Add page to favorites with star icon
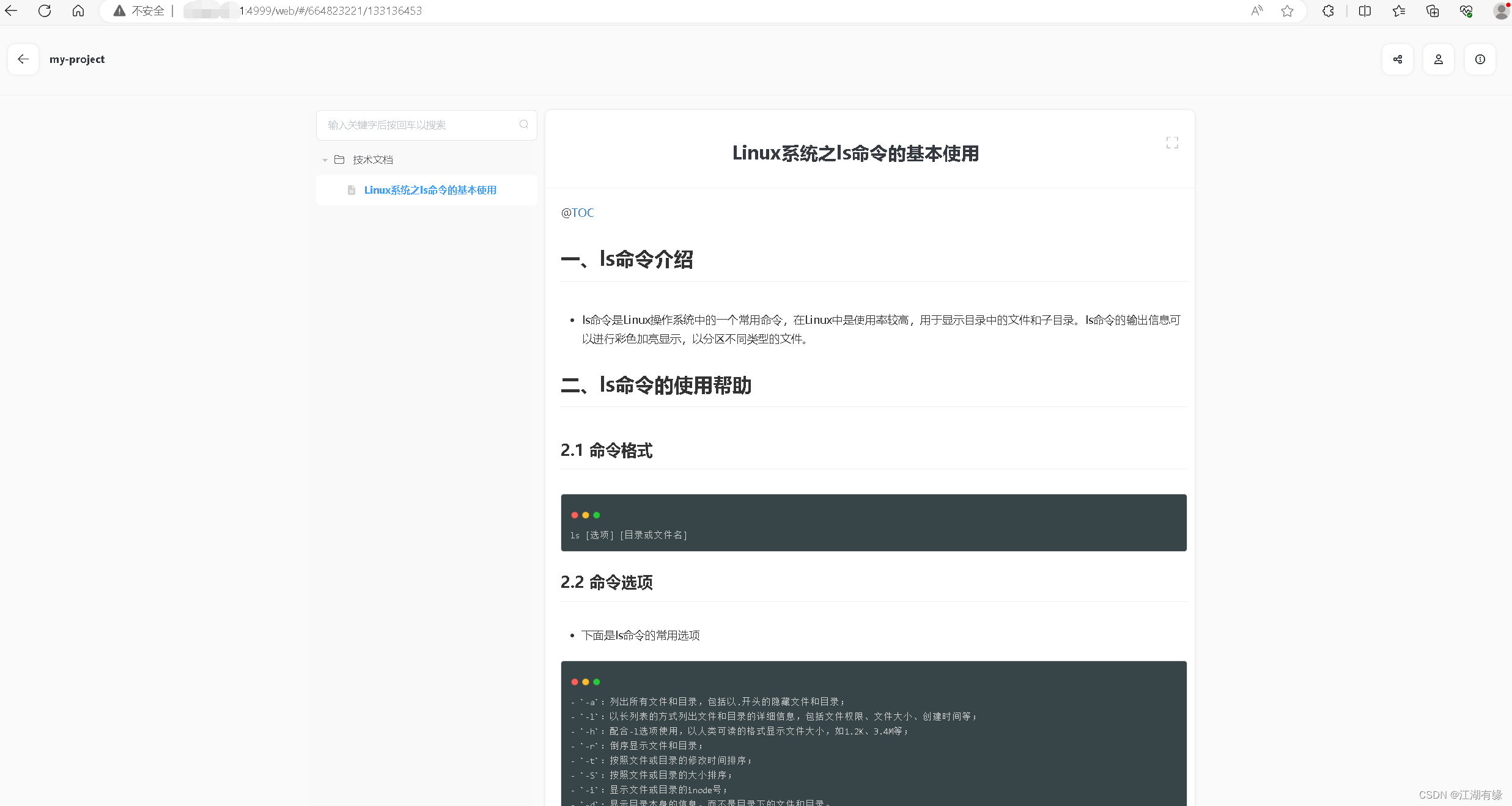 [1288, 11]
